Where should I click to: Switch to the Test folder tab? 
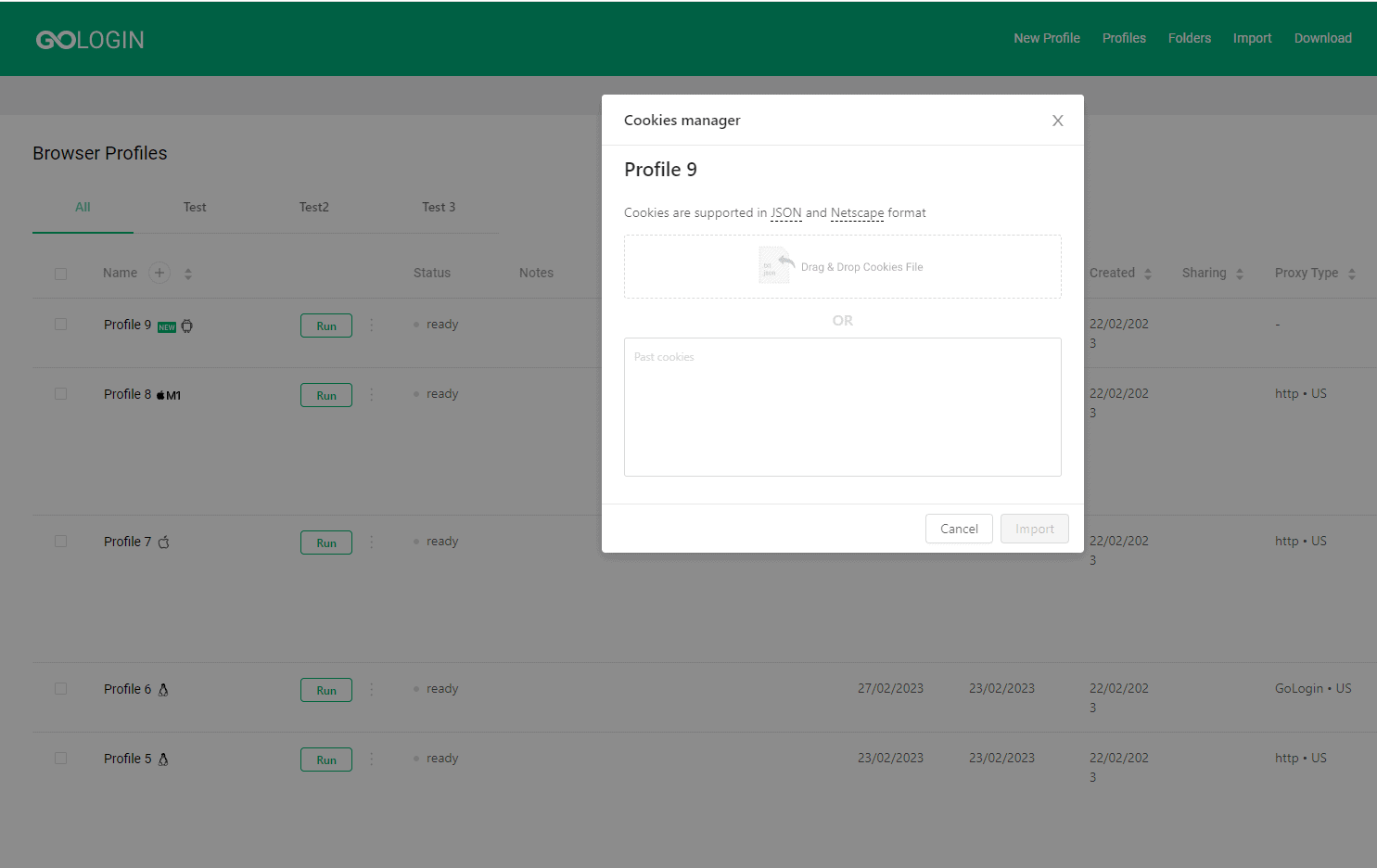tap(195, 207)
